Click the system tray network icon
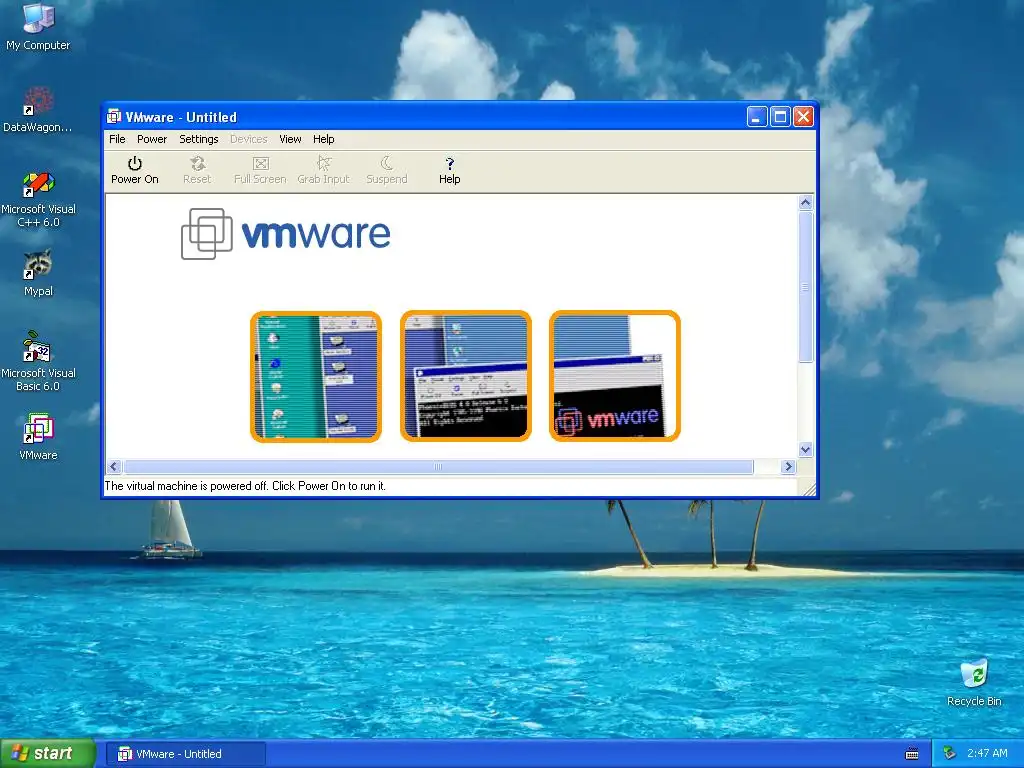Image resolution: width=1024 pixels, height=768 pixels. [x=950, y=754]
